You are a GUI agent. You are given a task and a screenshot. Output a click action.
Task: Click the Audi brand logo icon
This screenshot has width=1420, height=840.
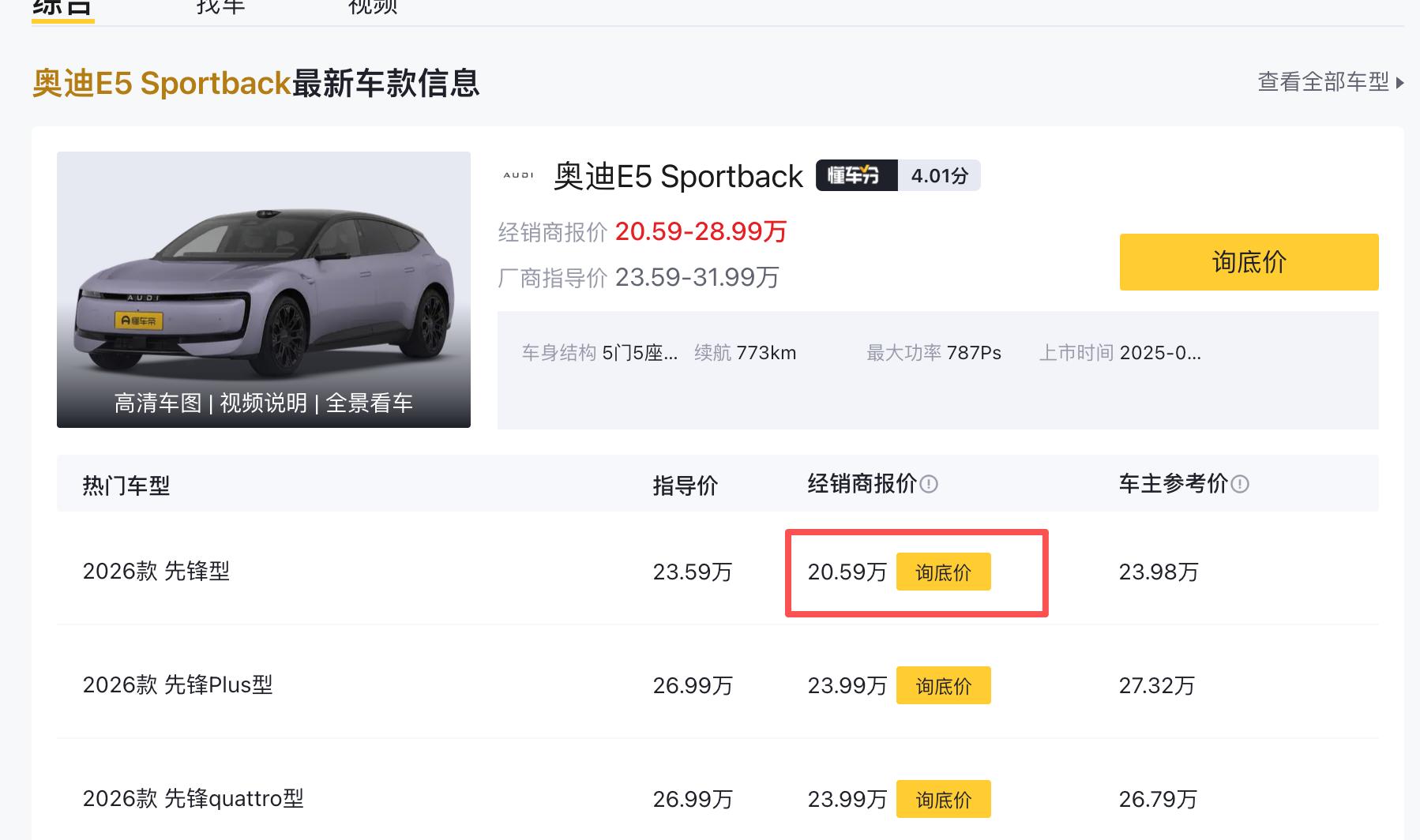518,175
